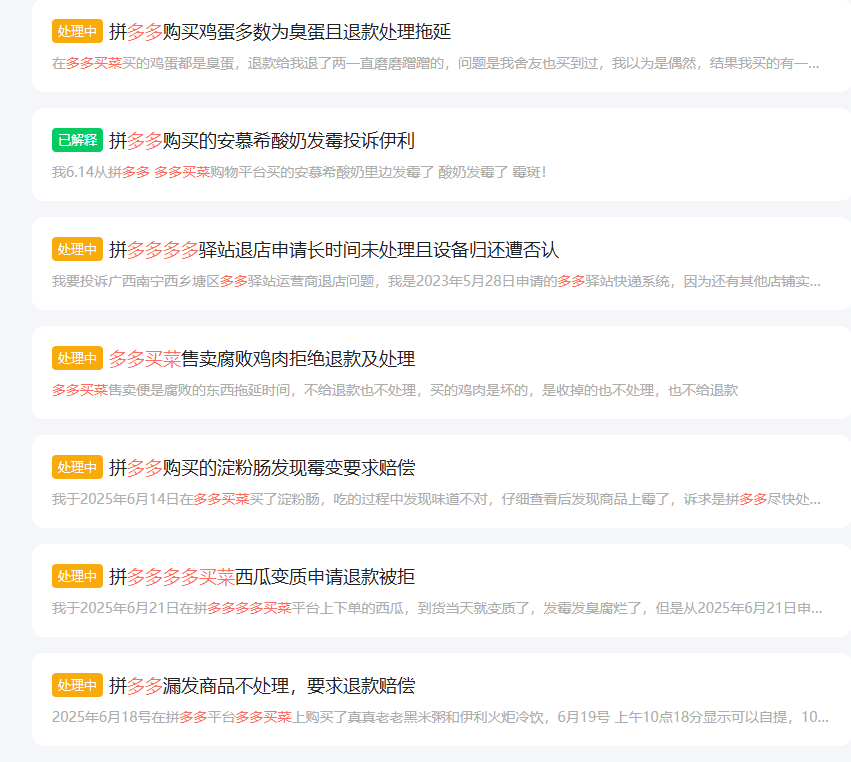Open the 安慕希酸奶发霉投诉伊利 complaint title
Image resolution: width=851 pixels, height=762 pixels.
(x=262, y=141)
